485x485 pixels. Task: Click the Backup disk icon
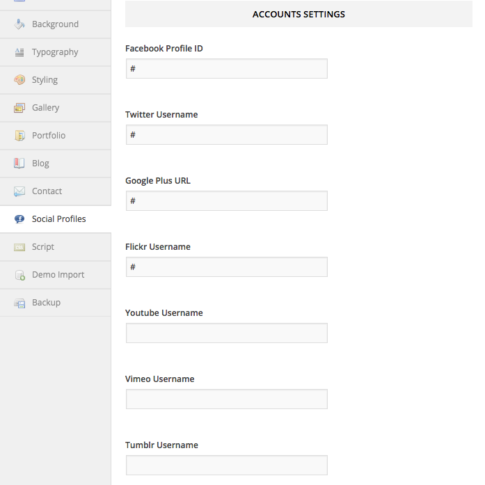tap(20, 303)
